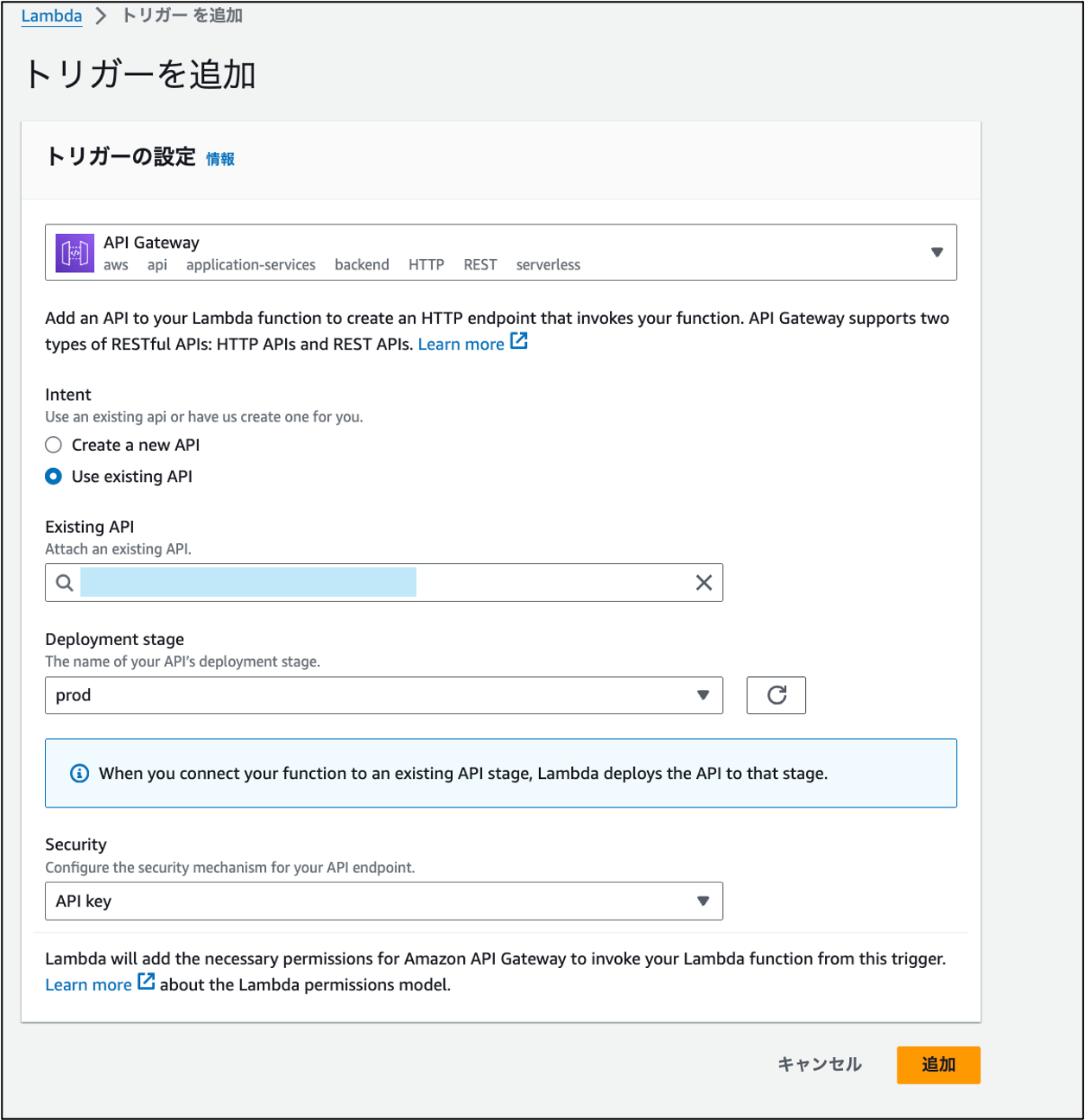The image size is (1085, 1120).
Task: Click the 情報 link next to トリガーの設定
Action: point(219,159)
